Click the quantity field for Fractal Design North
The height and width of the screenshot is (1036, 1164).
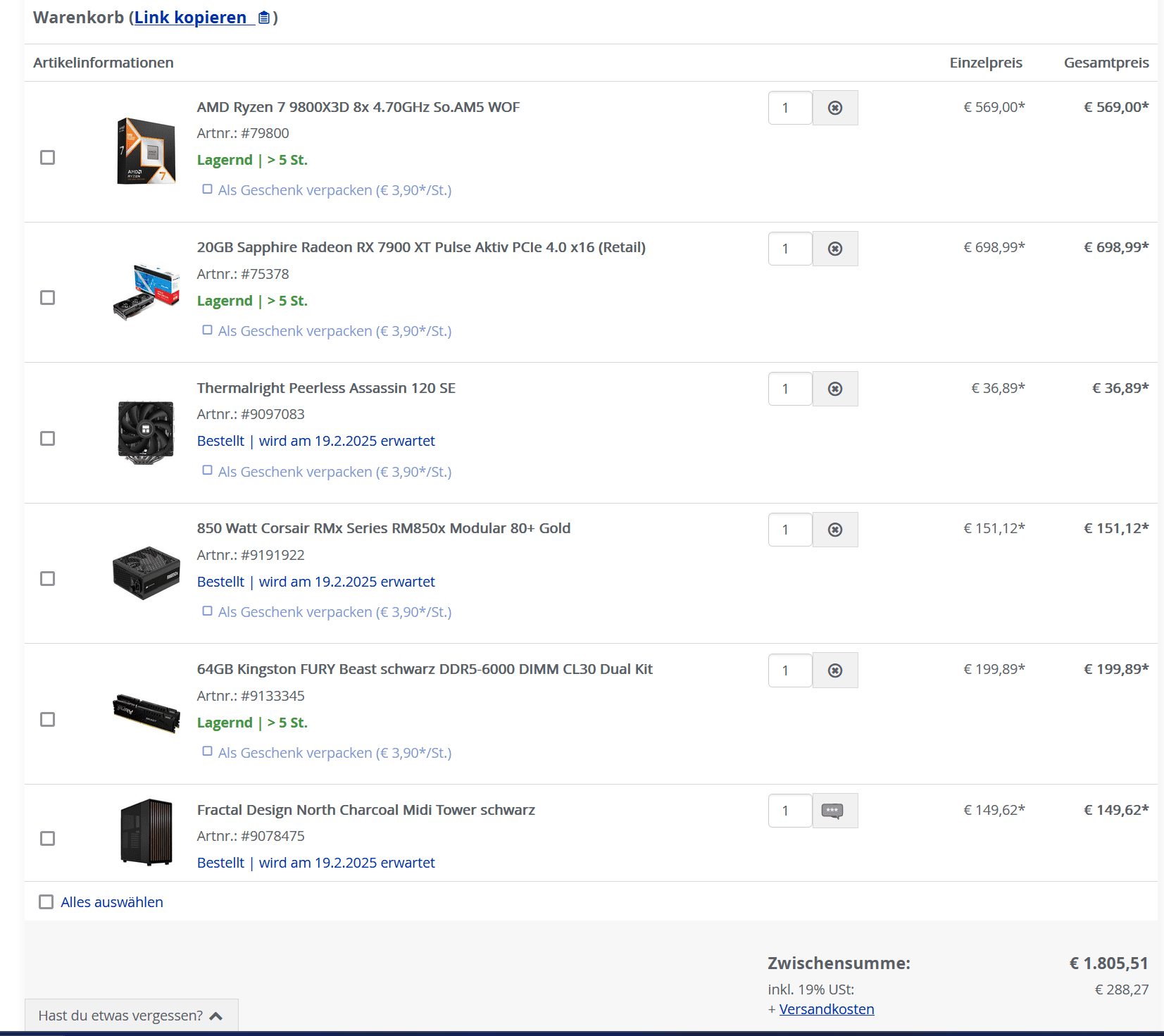tap(790, 811)
